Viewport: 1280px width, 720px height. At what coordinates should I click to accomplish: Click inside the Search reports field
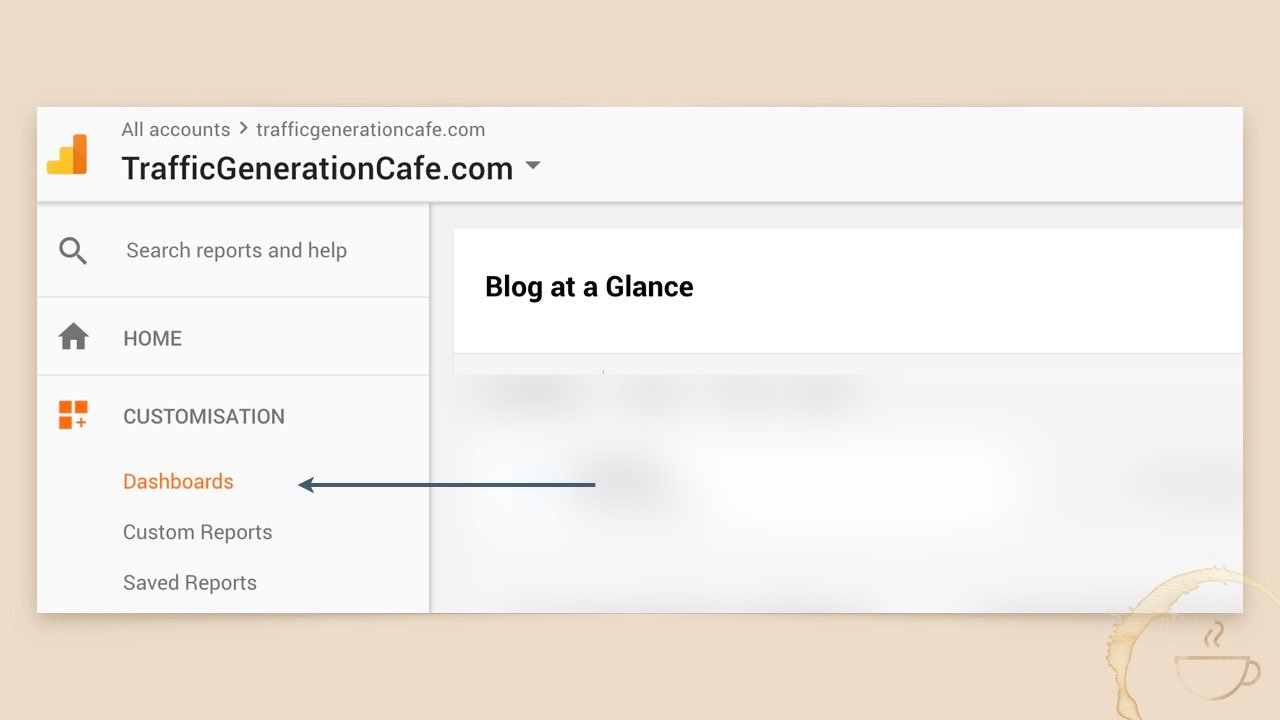[x=236, y=250]
